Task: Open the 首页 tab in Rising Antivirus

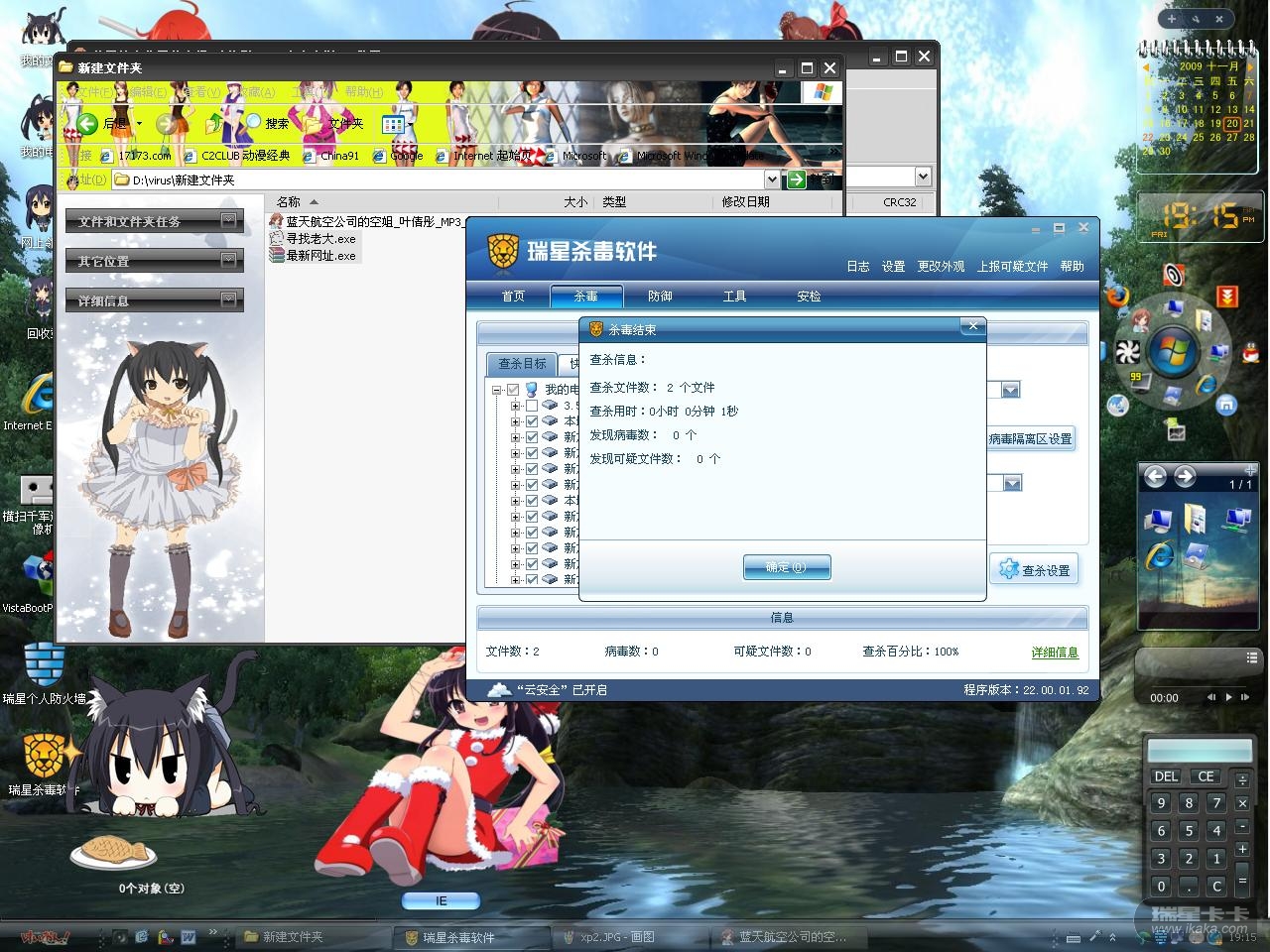Action: click(x=513, y=297)
